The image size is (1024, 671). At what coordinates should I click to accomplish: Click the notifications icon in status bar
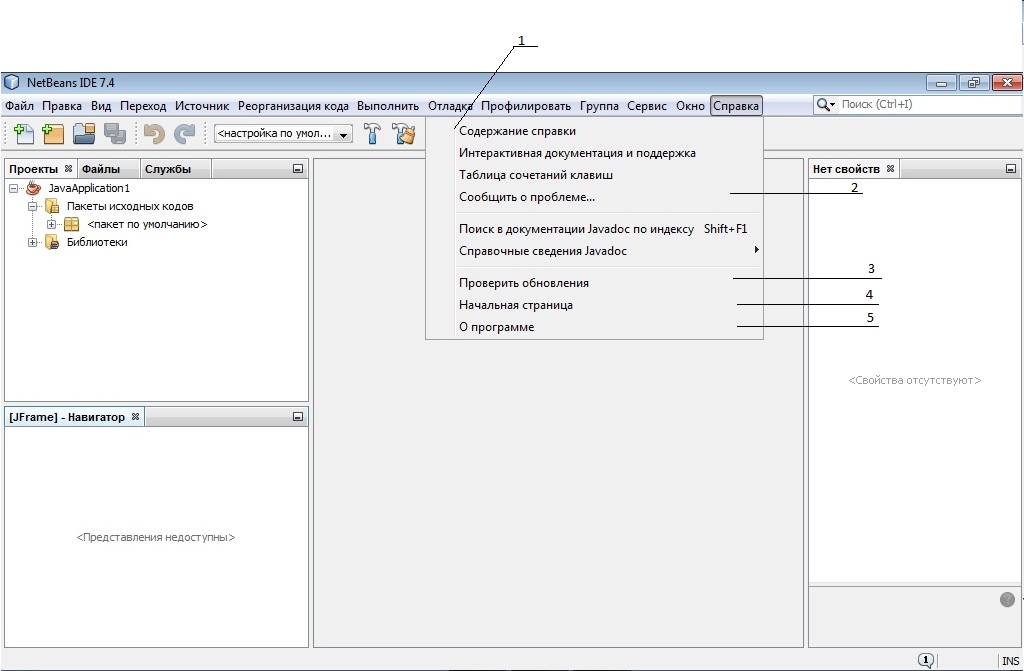click(925, 660)
